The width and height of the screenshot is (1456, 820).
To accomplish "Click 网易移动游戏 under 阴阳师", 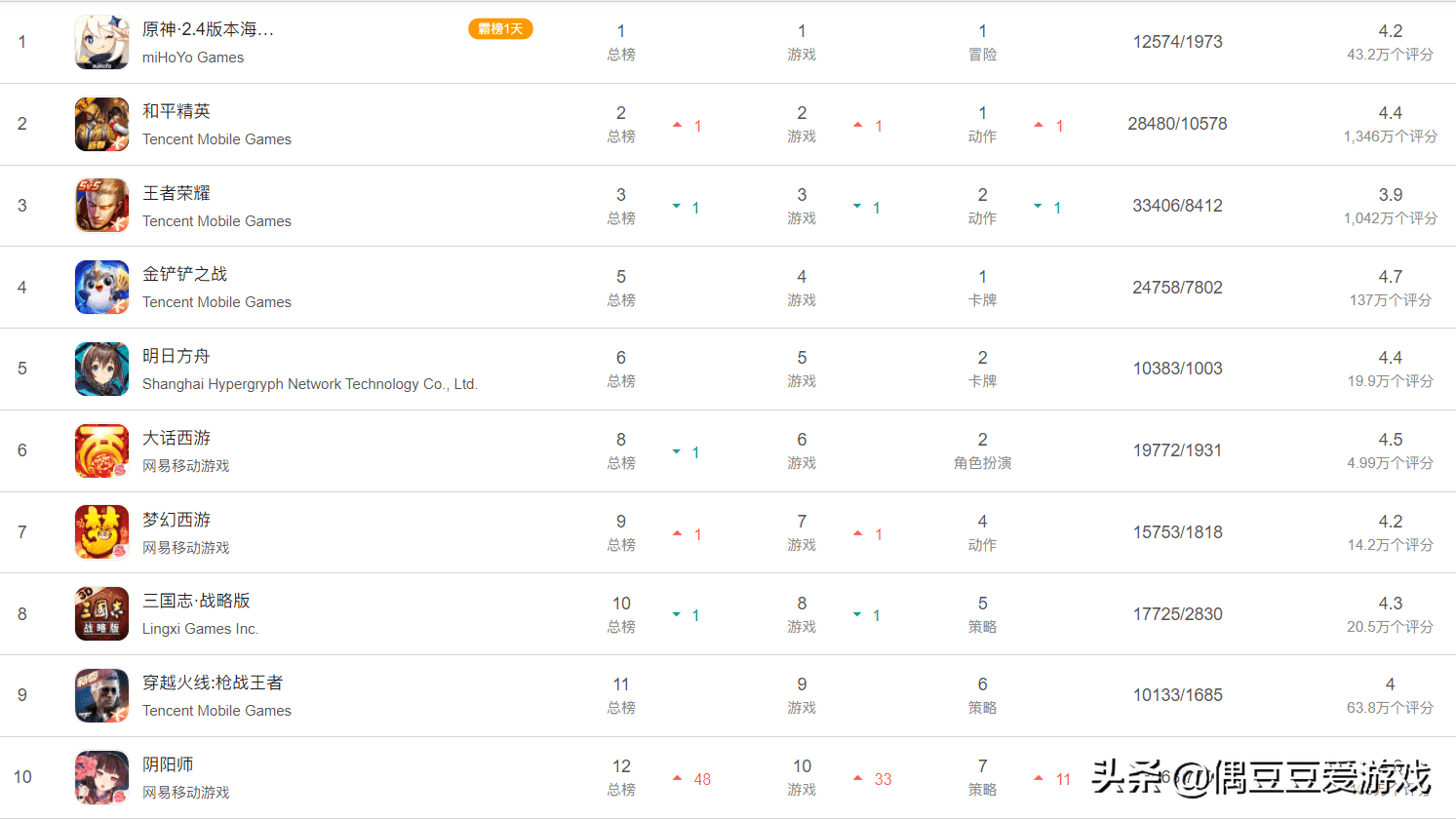I will pos(186,793).
